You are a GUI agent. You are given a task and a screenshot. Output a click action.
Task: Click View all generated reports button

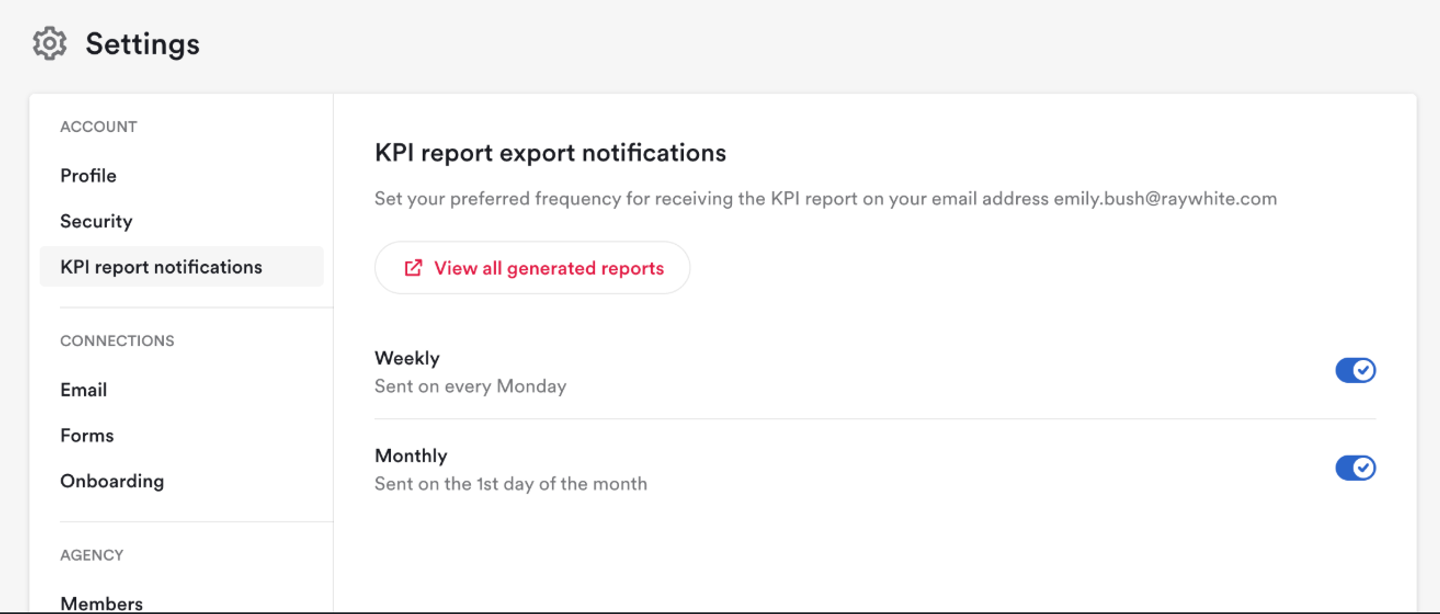[532, 268]
